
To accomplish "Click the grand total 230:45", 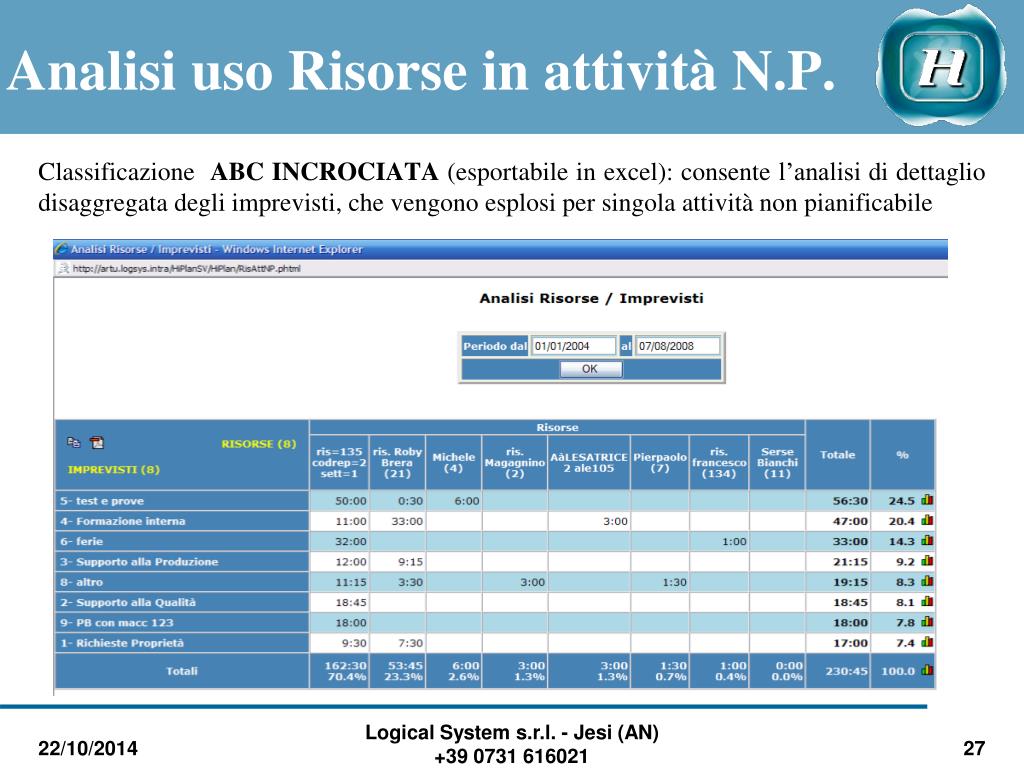I will (846, 671).
